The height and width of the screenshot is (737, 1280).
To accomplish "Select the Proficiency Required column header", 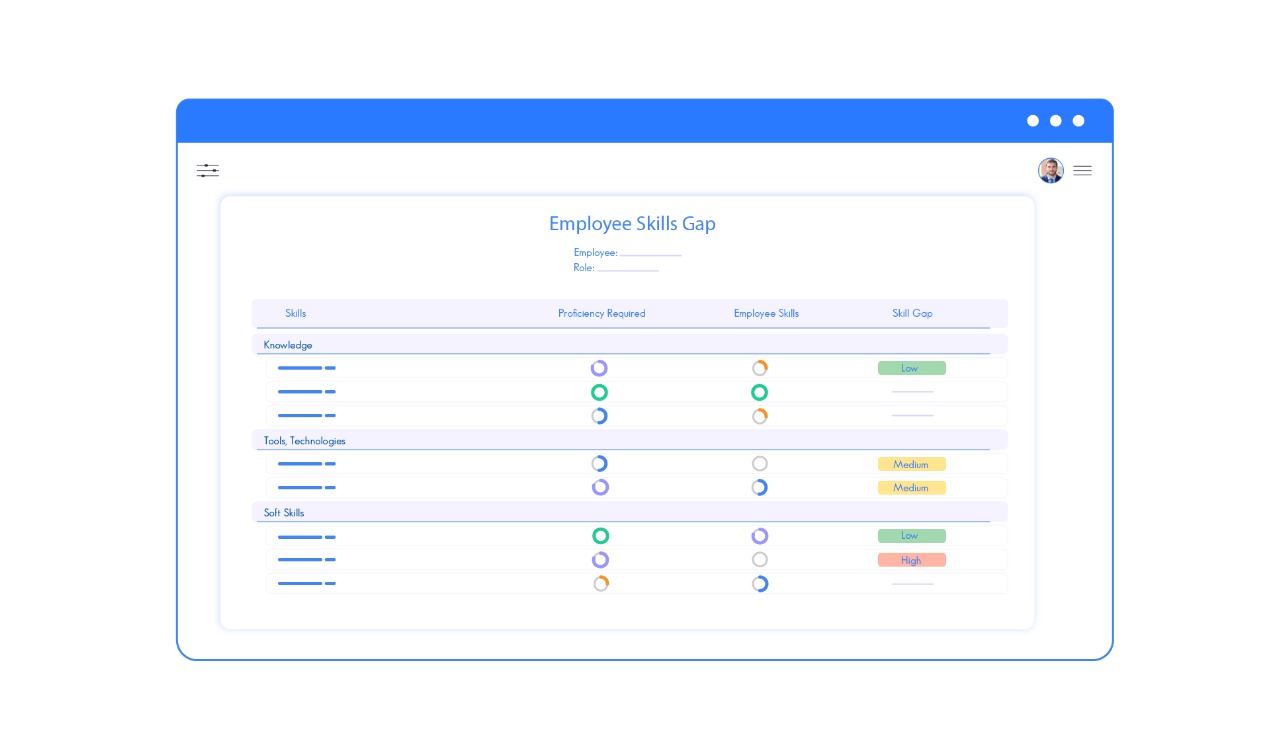I will click(x=601, y=313).
